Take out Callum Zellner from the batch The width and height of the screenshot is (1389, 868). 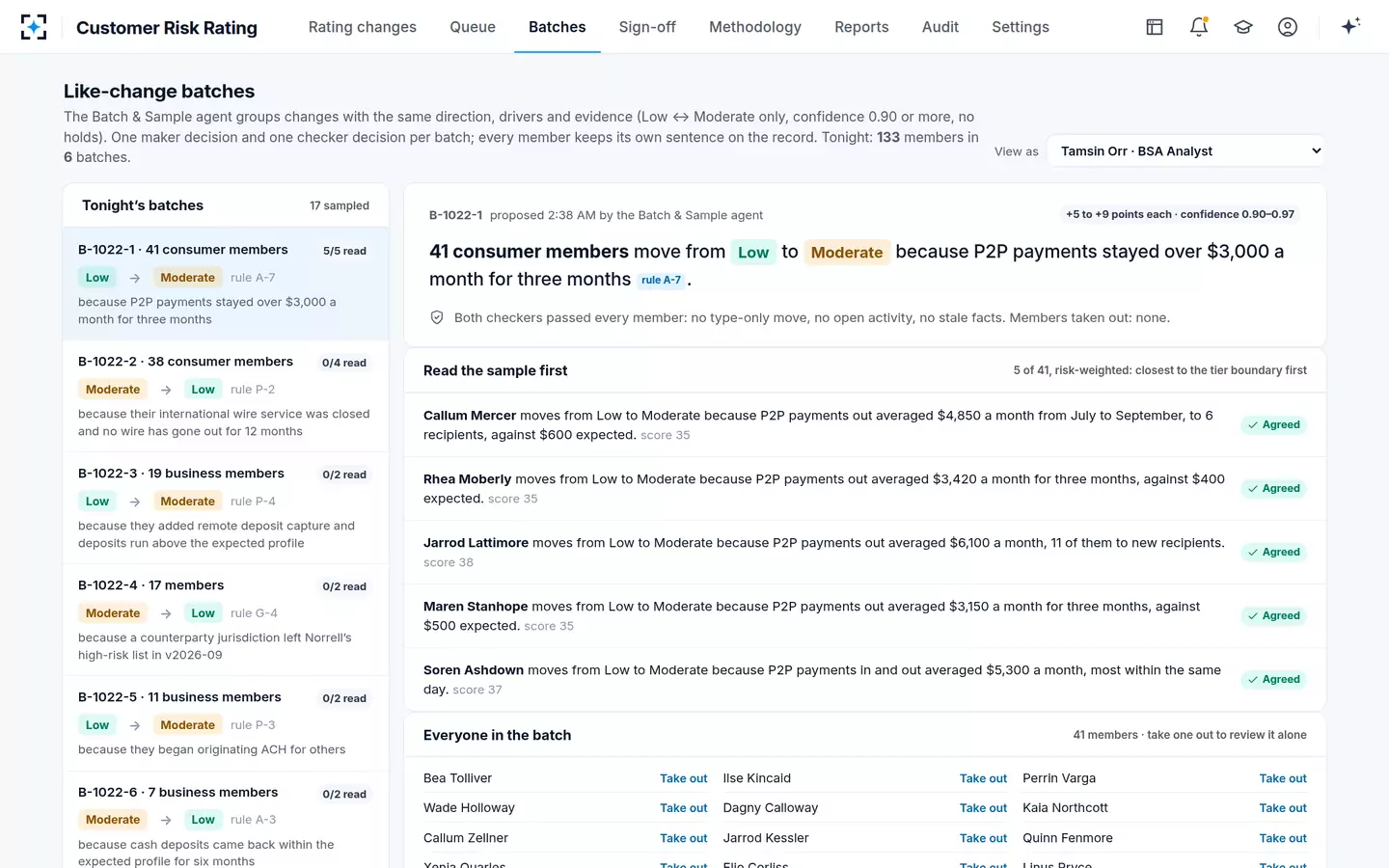(x=684, y=839)
